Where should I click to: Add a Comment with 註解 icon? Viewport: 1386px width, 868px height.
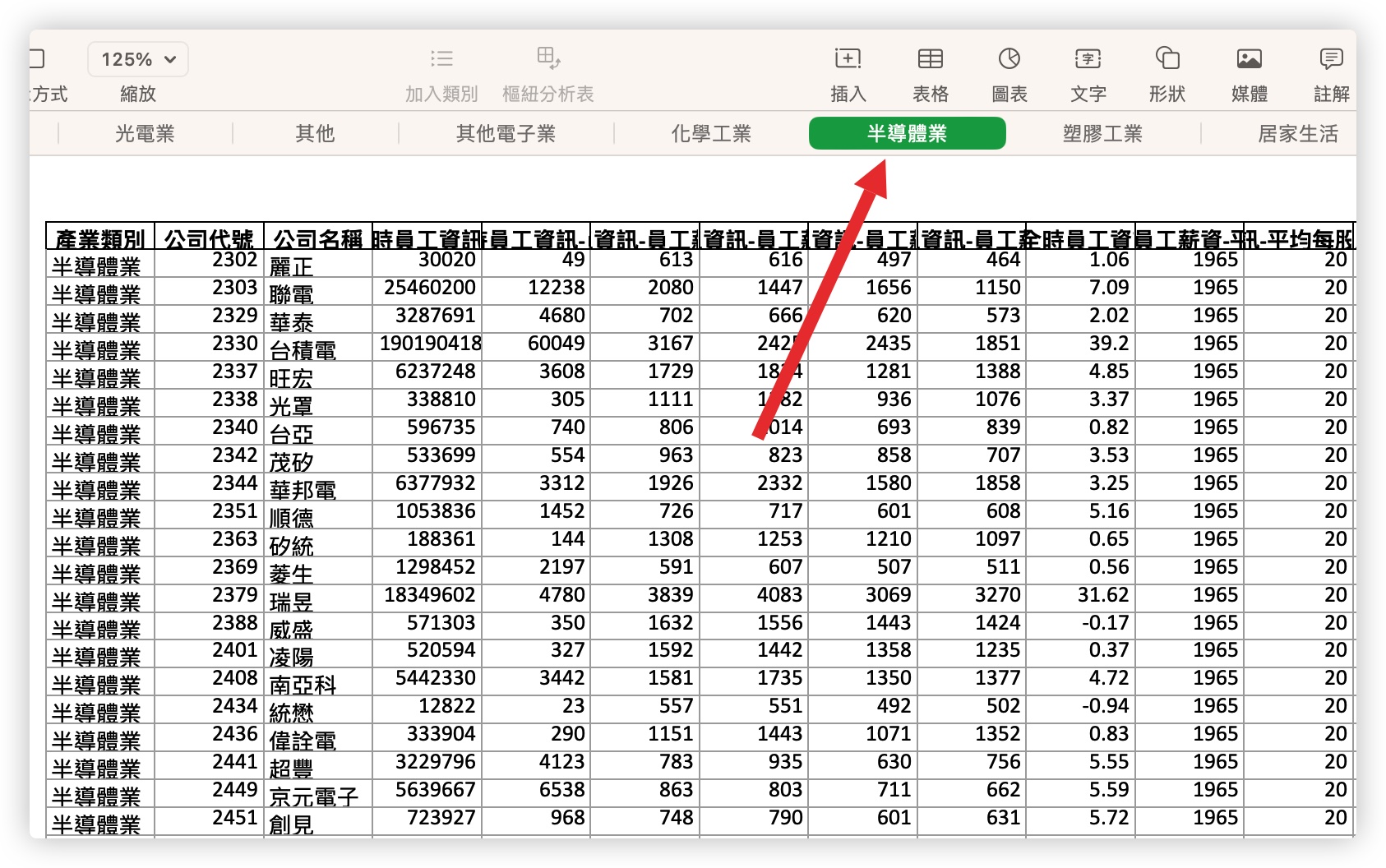click(x=1331, y=58)
